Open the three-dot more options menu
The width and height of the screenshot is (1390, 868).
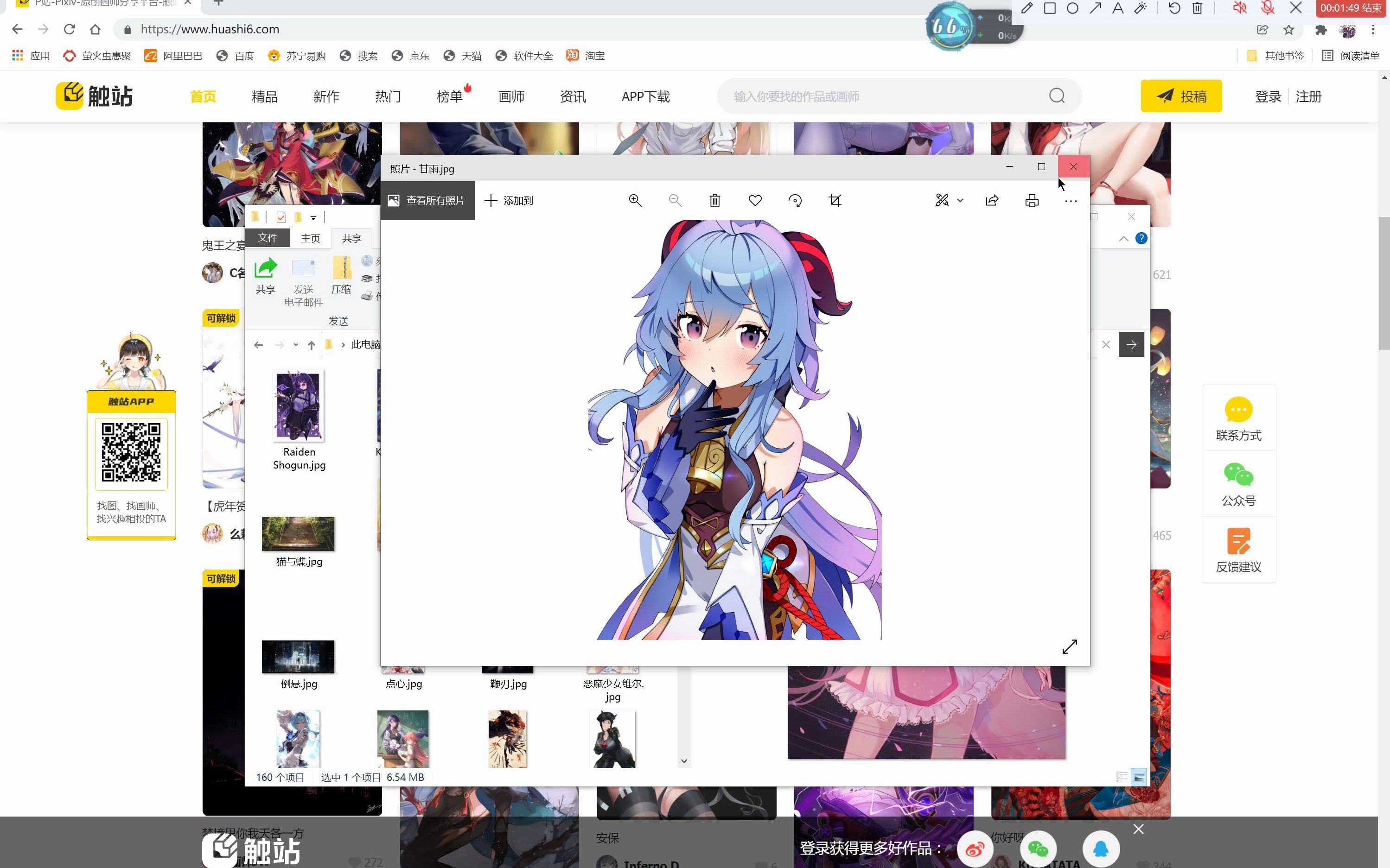1070,201
